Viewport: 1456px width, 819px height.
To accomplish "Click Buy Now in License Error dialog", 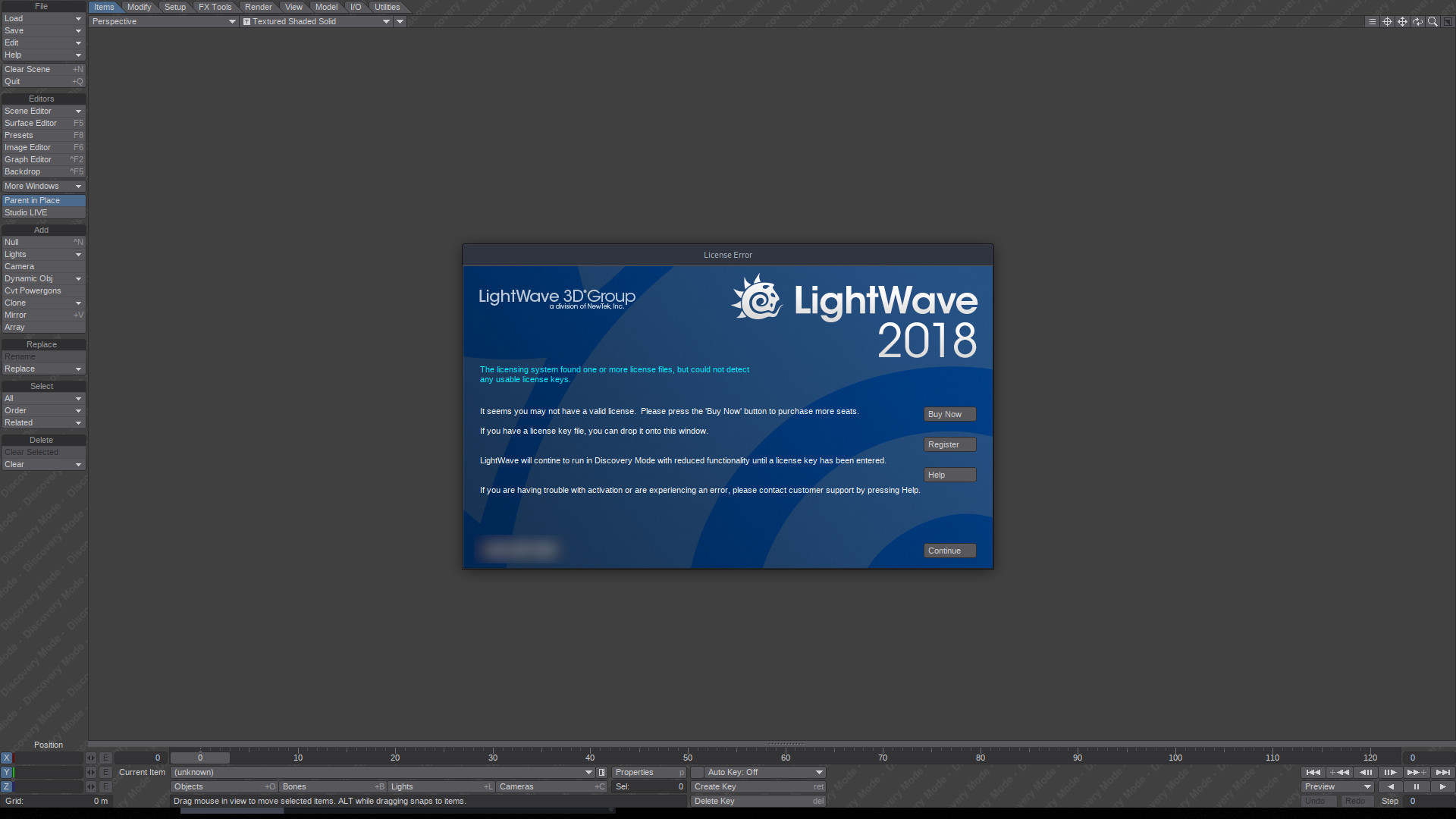I will coord(949,414).
